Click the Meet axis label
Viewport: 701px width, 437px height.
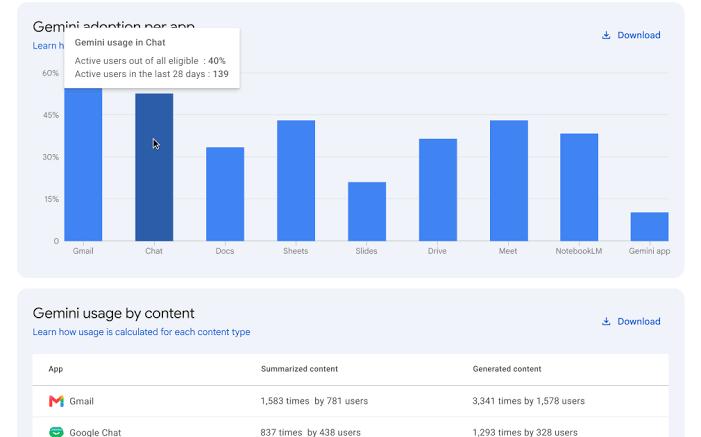508,251
